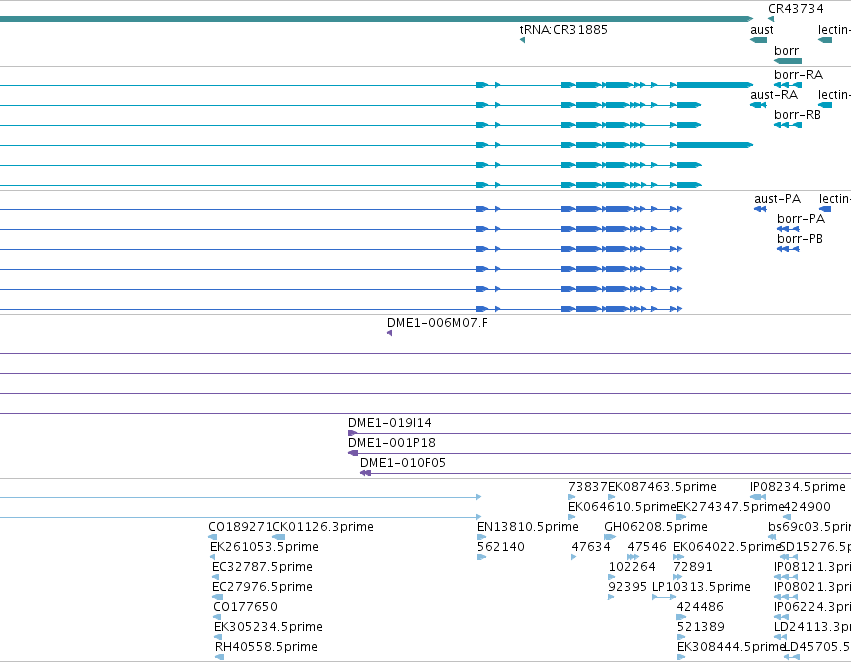Image resolution: width=851 pixels, height=662 pixels.
Task: Select the 73837 EST label
Action: point(588,487)
